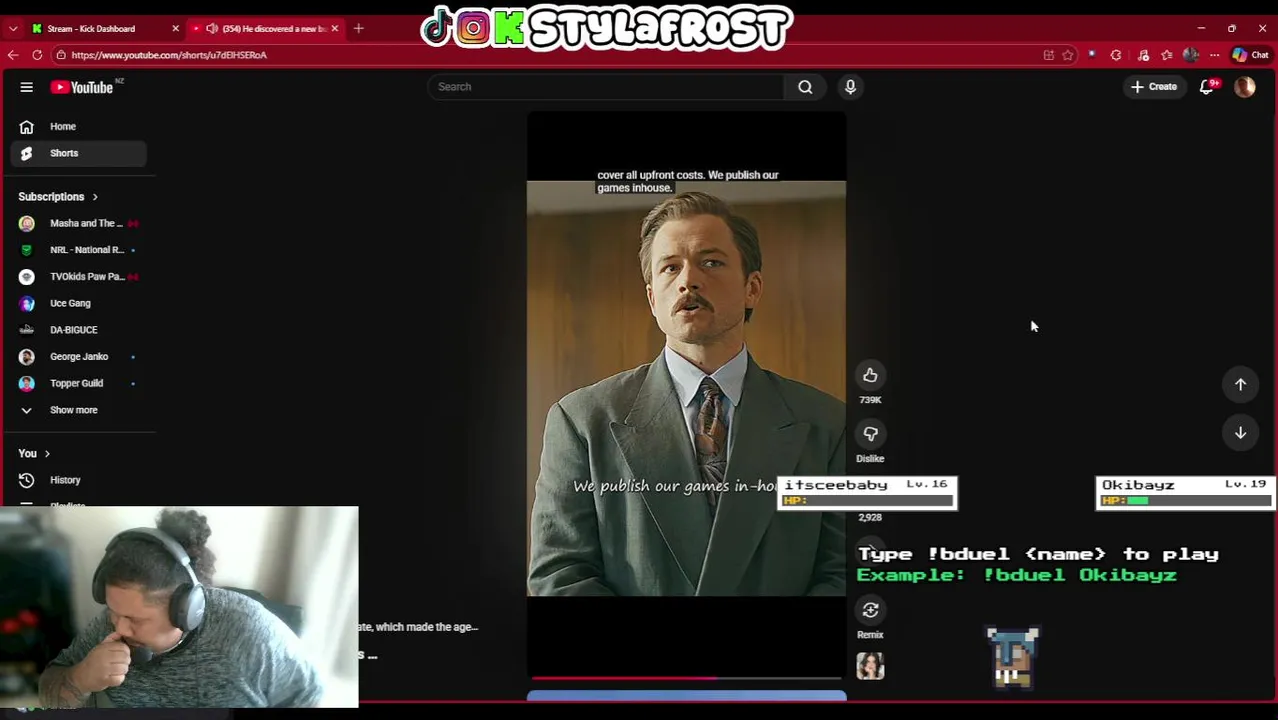Remix this Short
The image size is (1278, 720).
click(x=870, y=610)
